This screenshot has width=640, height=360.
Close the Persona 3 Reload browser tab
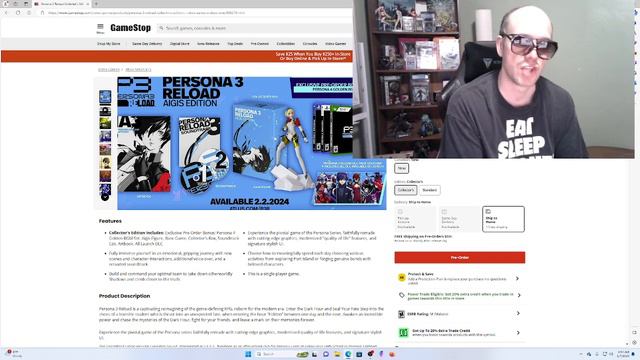[x=87, y=4]
